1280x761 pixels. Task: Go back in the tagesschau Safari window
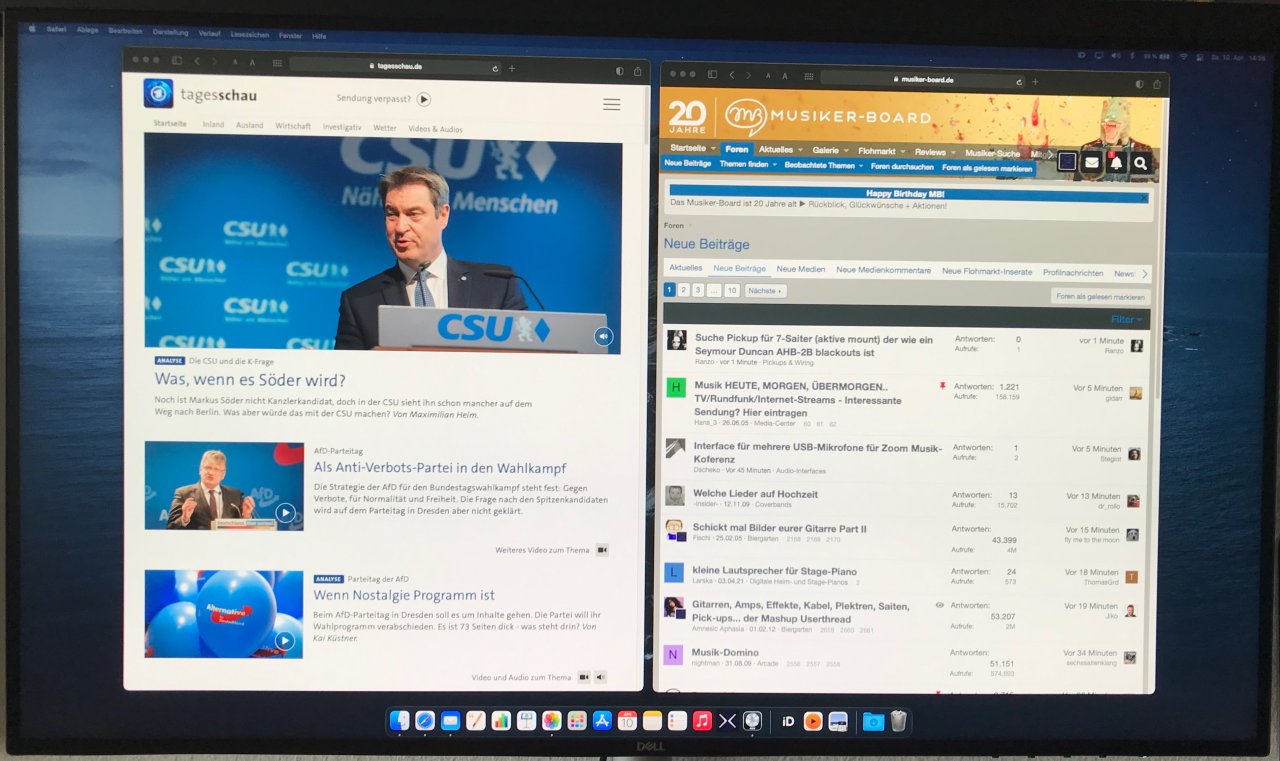pyautogui.click(x=197, y=61)
